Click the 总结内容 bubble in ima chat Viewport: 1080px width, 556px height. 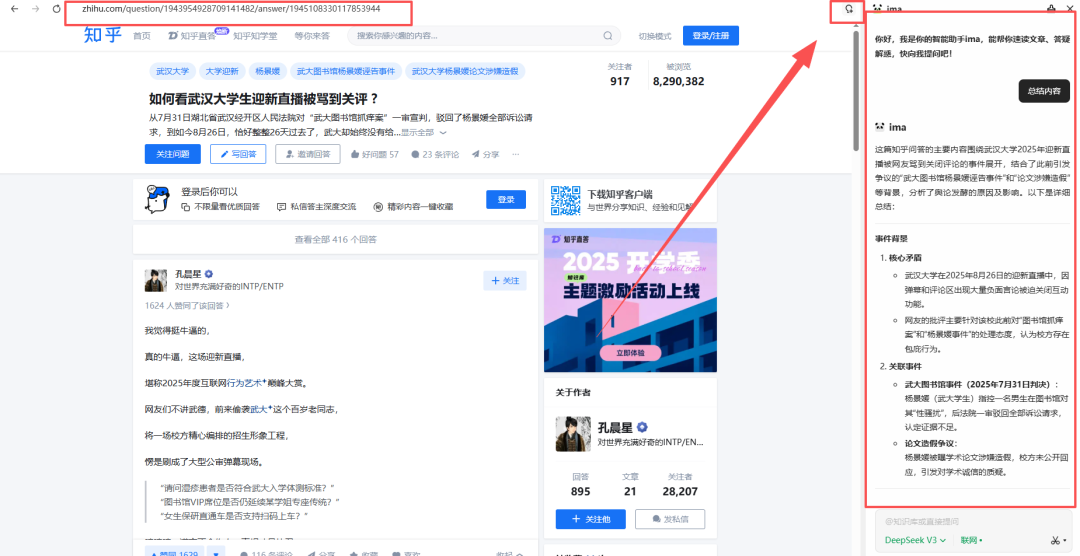tap(1044, 91)
